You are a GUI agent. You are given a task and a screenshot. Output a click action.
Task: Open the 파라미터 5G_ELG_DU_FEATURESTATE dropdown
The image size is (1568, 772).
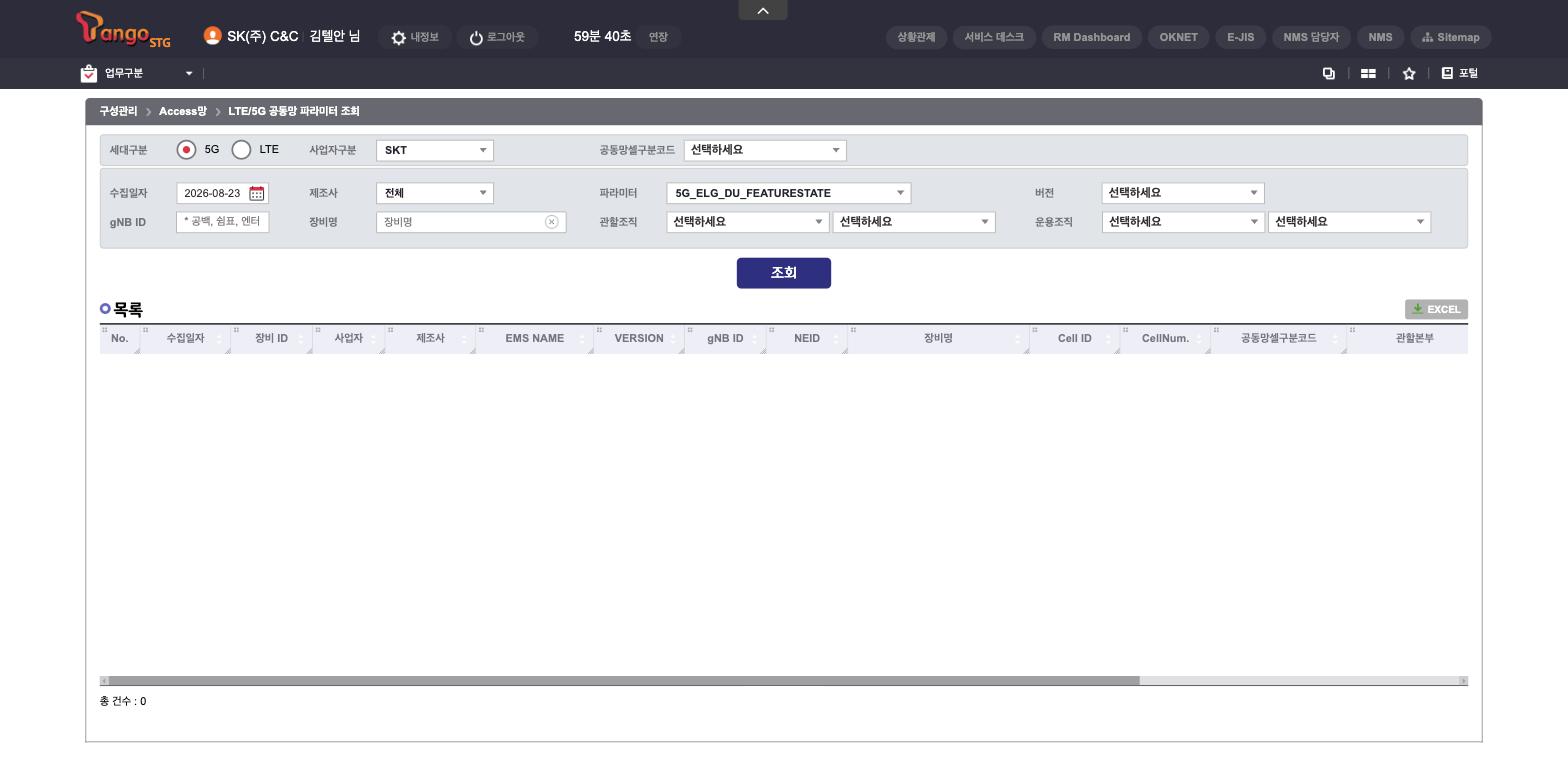[789, 193]
